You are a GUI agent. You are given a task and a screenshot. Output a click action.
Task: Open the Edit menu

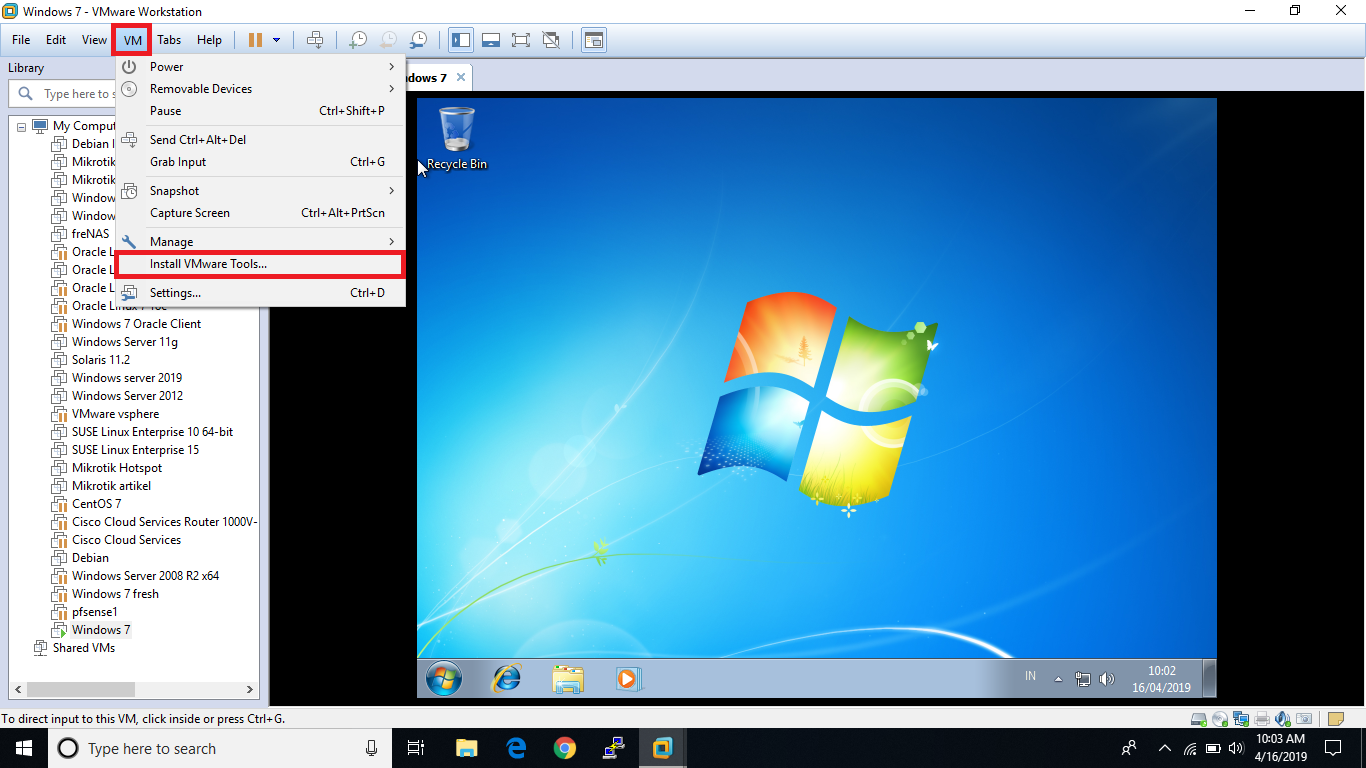coord(56,40)
